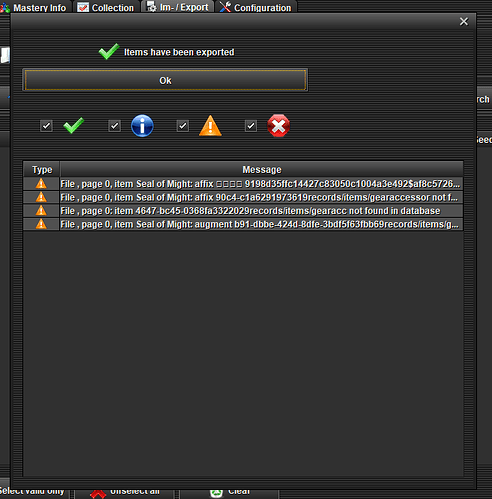Uncheck the info messages checkbox

tap(115, 126)
